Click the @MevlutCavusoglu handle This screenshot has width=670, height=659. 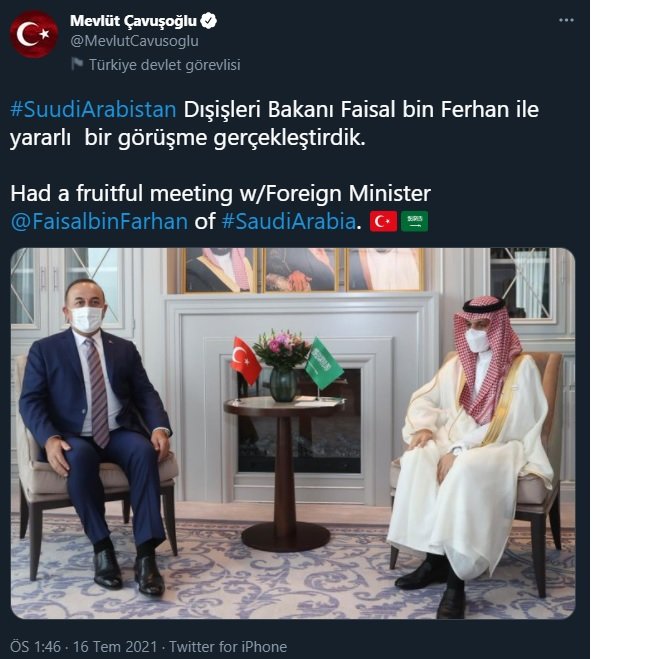pos(134,41)
